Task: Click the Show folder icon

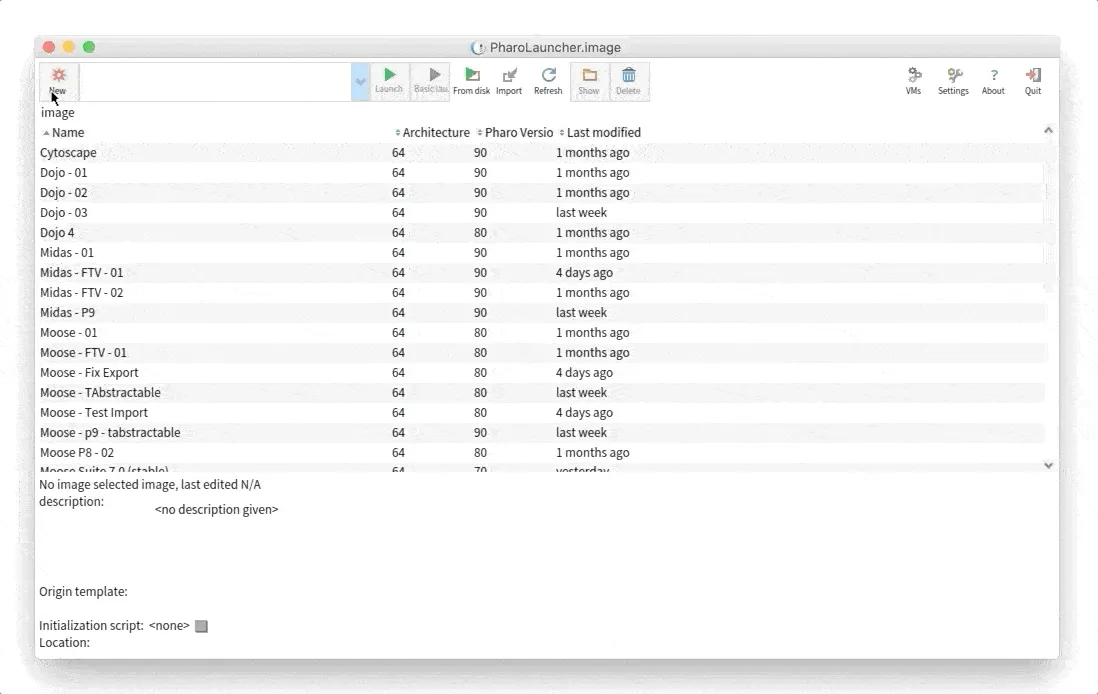Action: click(589, 81)
